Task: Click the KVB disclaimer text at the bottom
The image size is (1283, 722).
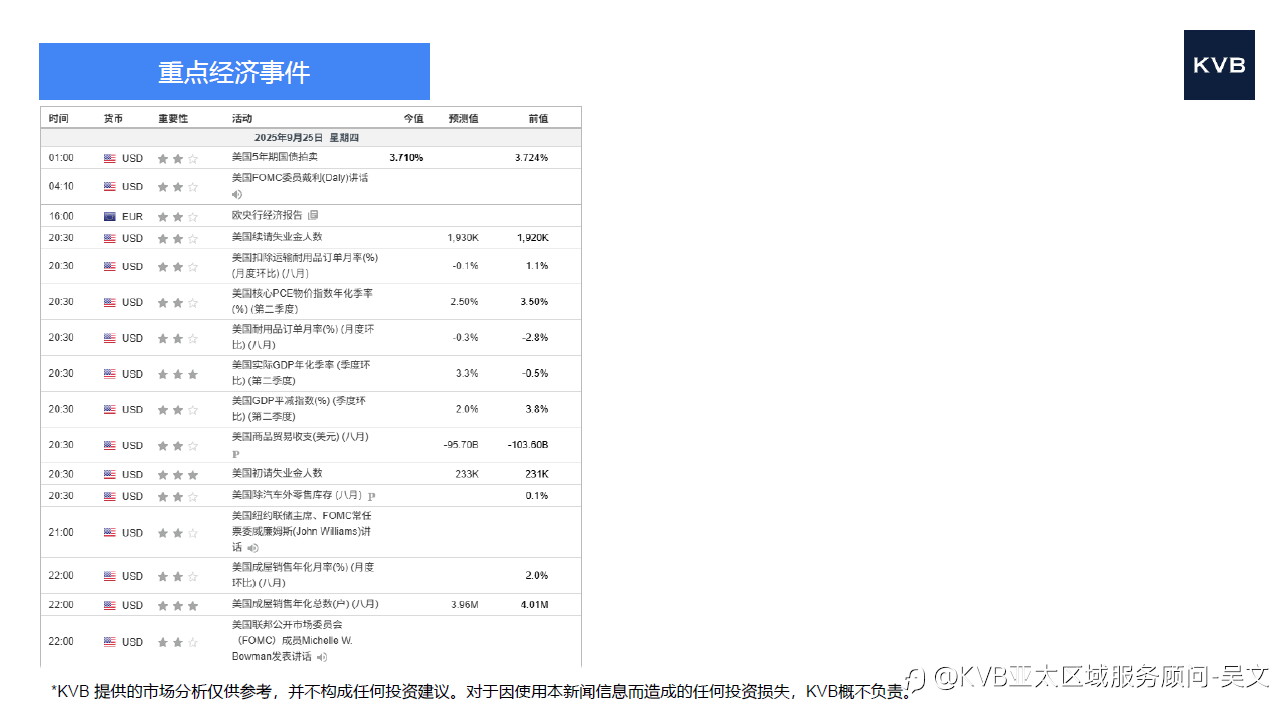Action: click(482, 691)
